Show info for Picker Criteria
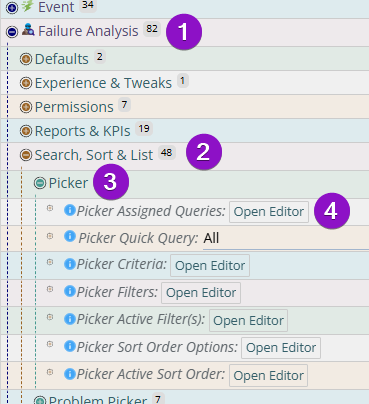This screenshot has width=369, height=404. 70,264
